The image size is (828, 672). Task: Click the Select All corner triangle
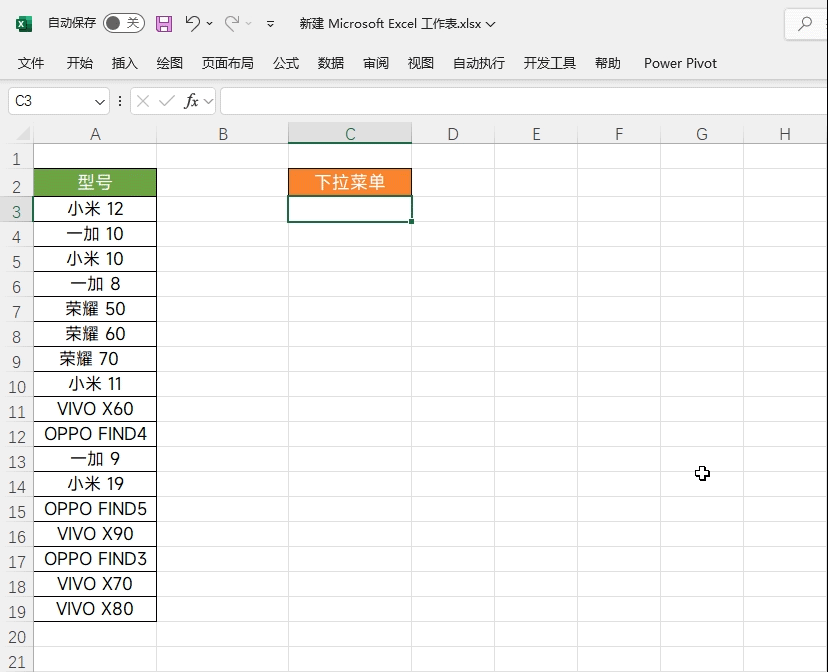(x=22, y=134)
